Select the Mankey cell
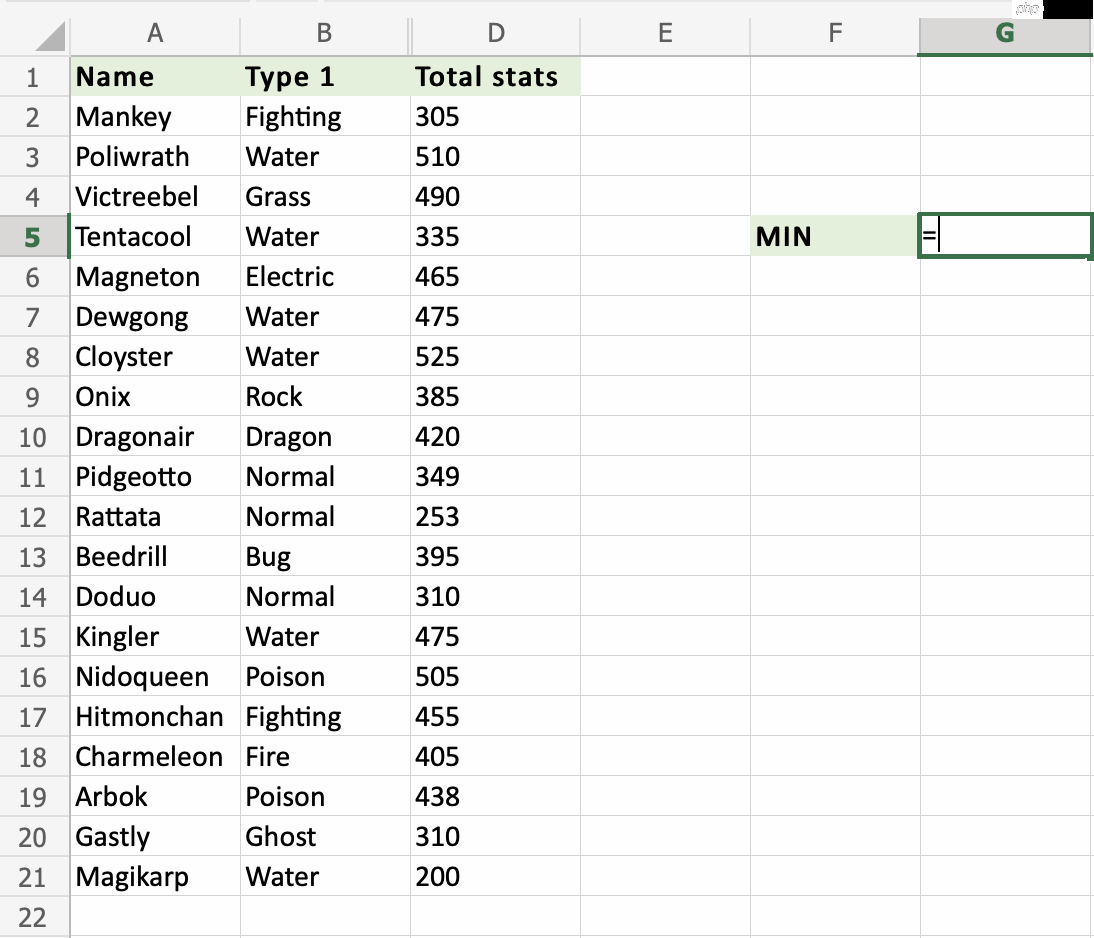 [x=155, y=117]
